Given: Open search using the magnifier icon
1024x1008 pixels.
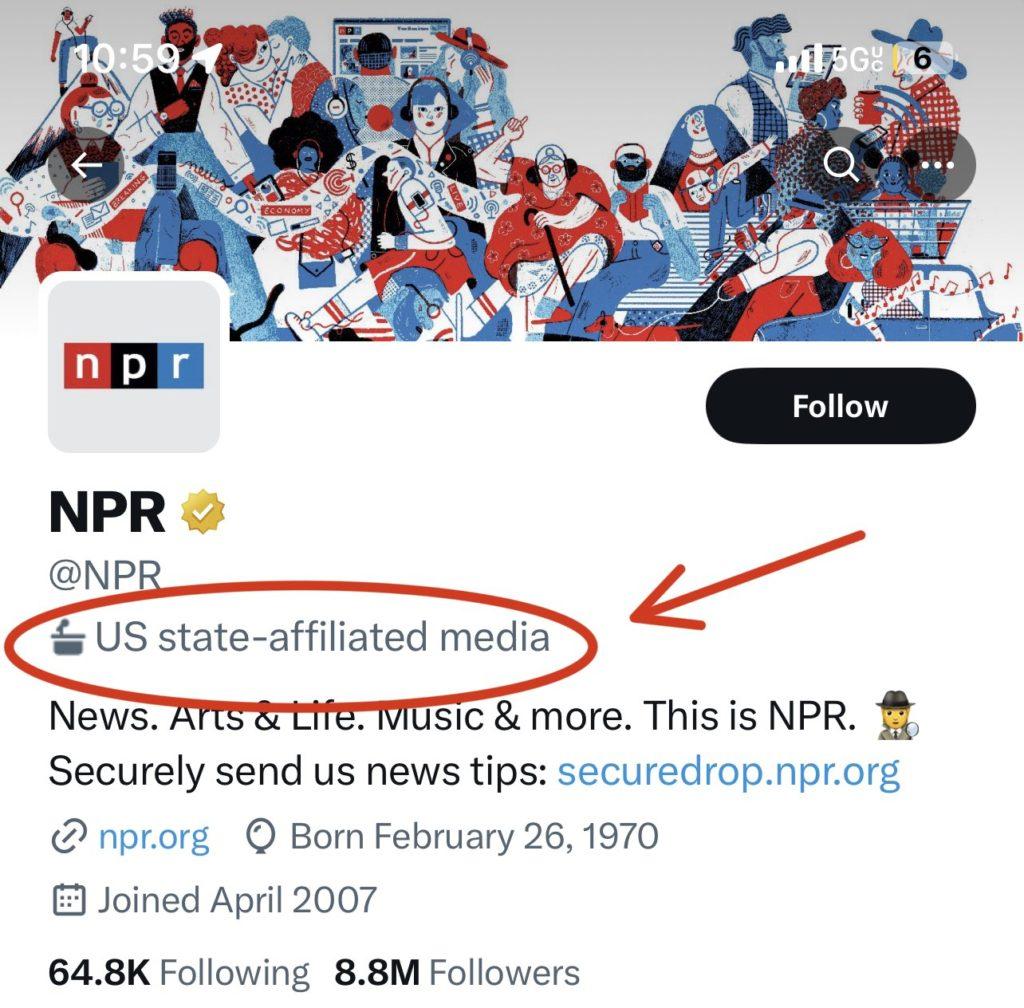Looking at the screenshot, I should [x=841, y=165].
